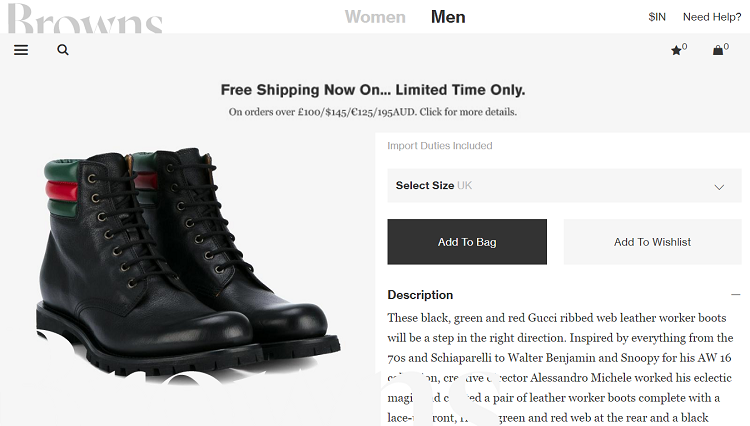This screenshot has height=426, width=750.
Task: Open the $IN currency selector
Action: (657, 17)
